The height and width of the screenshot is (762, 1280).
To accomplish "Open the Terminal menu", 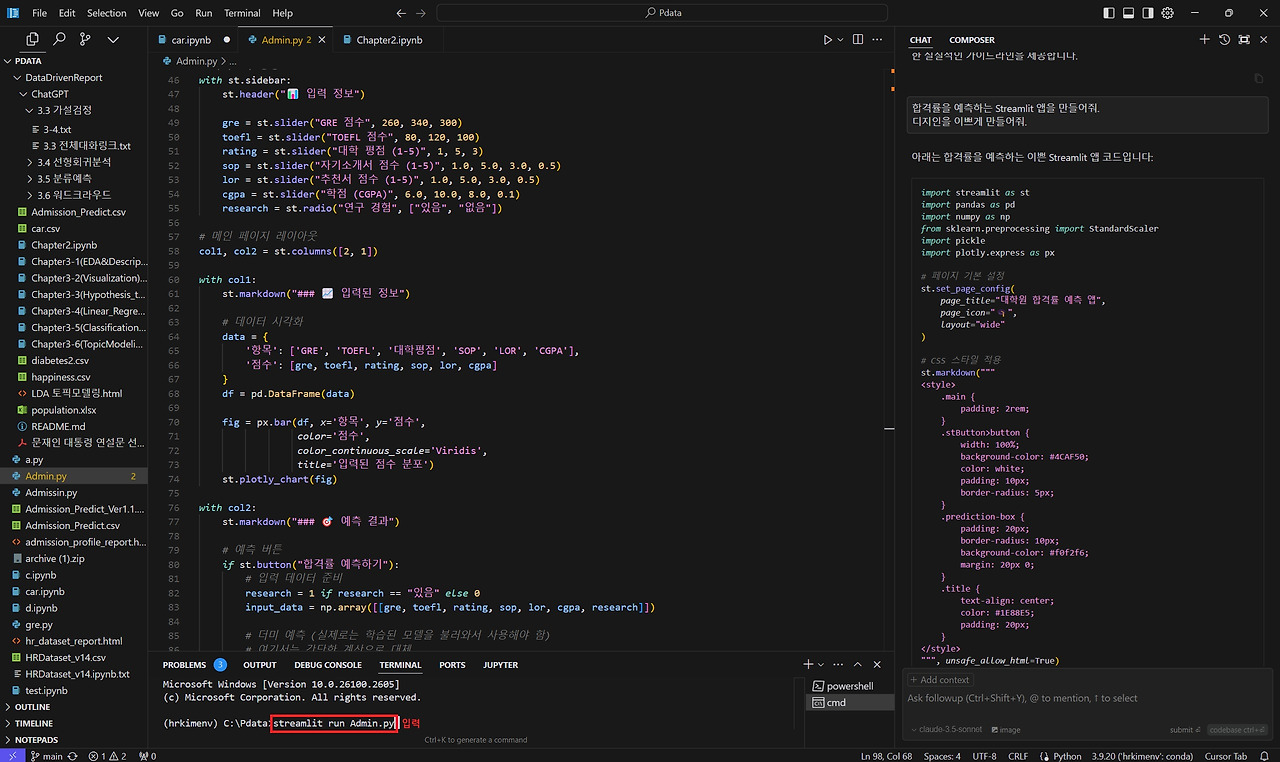I will 242,13.
